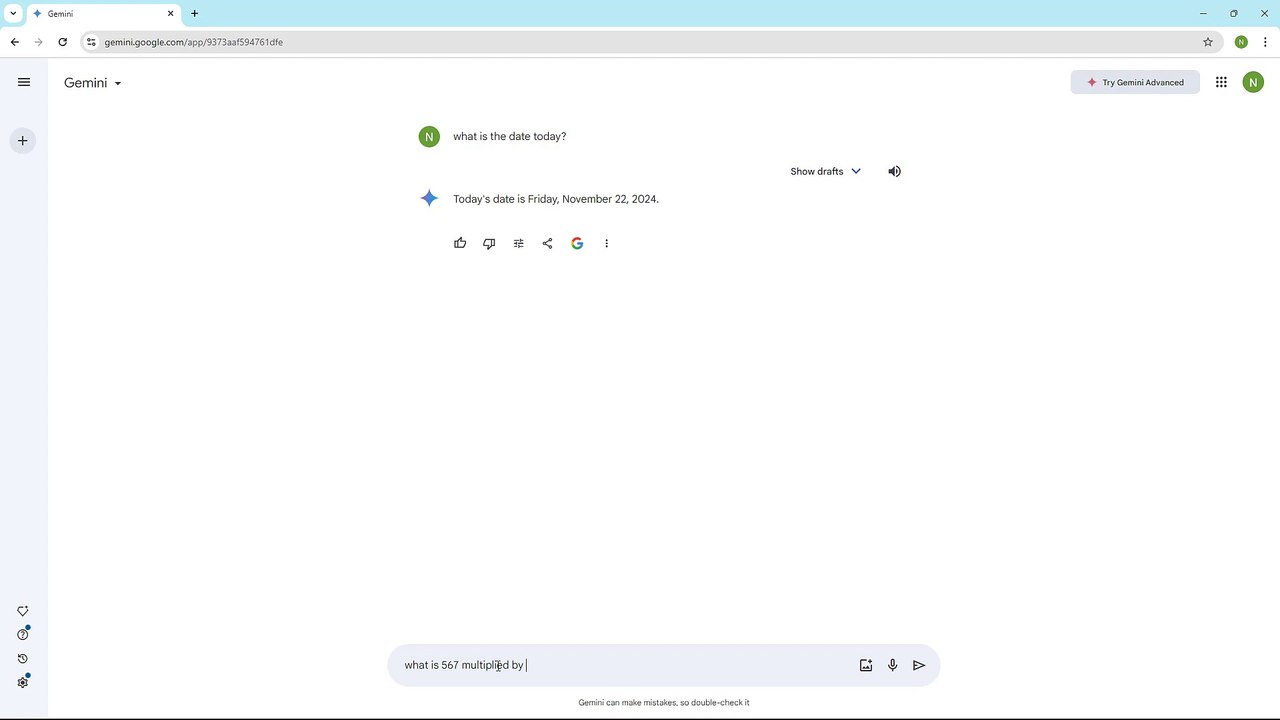View site information icon in address bar
Image resolution: width=1280 pixels, height=720 pixels.
(x=91, y=42)
